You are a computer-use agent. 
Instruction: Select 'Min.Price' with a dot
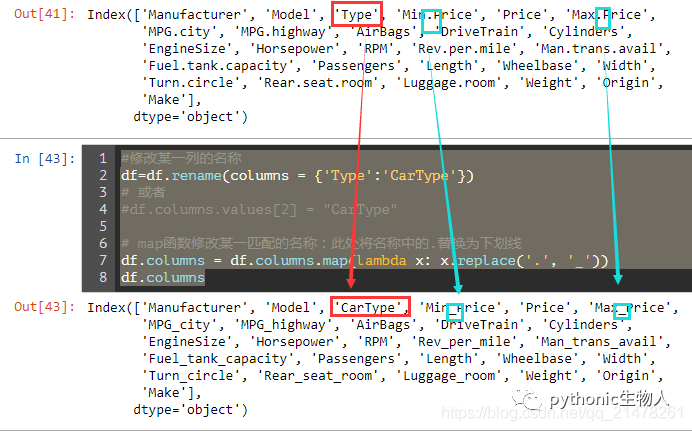pos(437,15)
